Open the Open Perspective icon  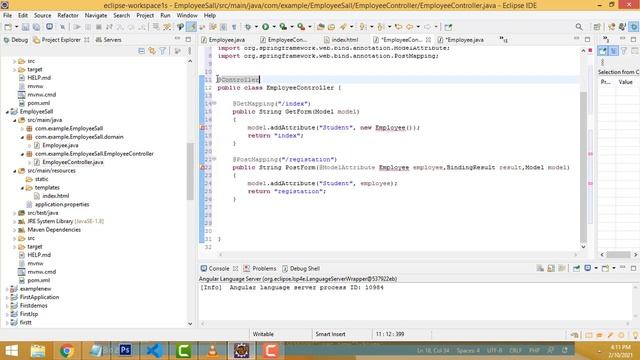click(x=597, y=27)
